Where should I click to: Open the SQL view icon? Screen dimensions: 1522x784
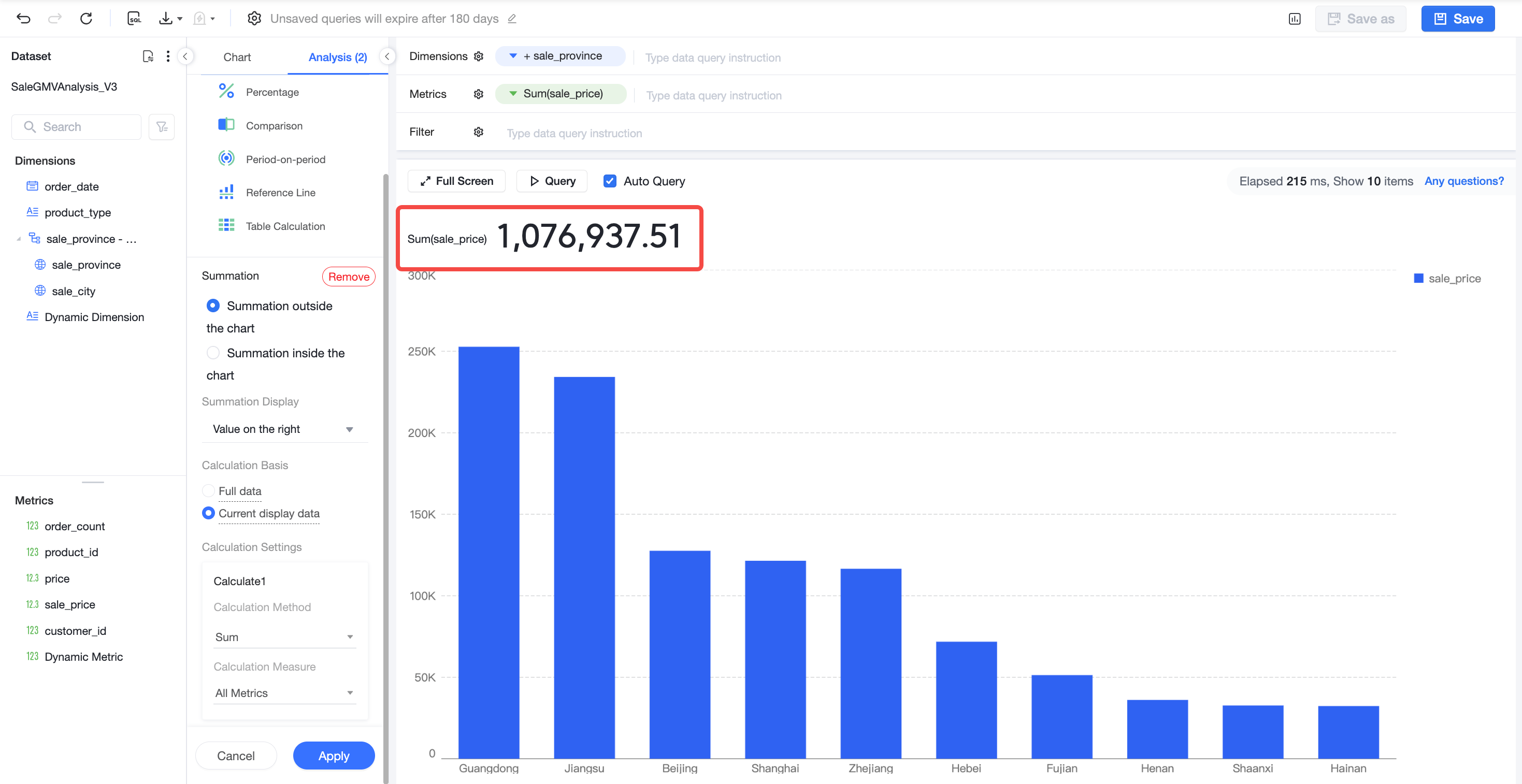pos(134,18)
